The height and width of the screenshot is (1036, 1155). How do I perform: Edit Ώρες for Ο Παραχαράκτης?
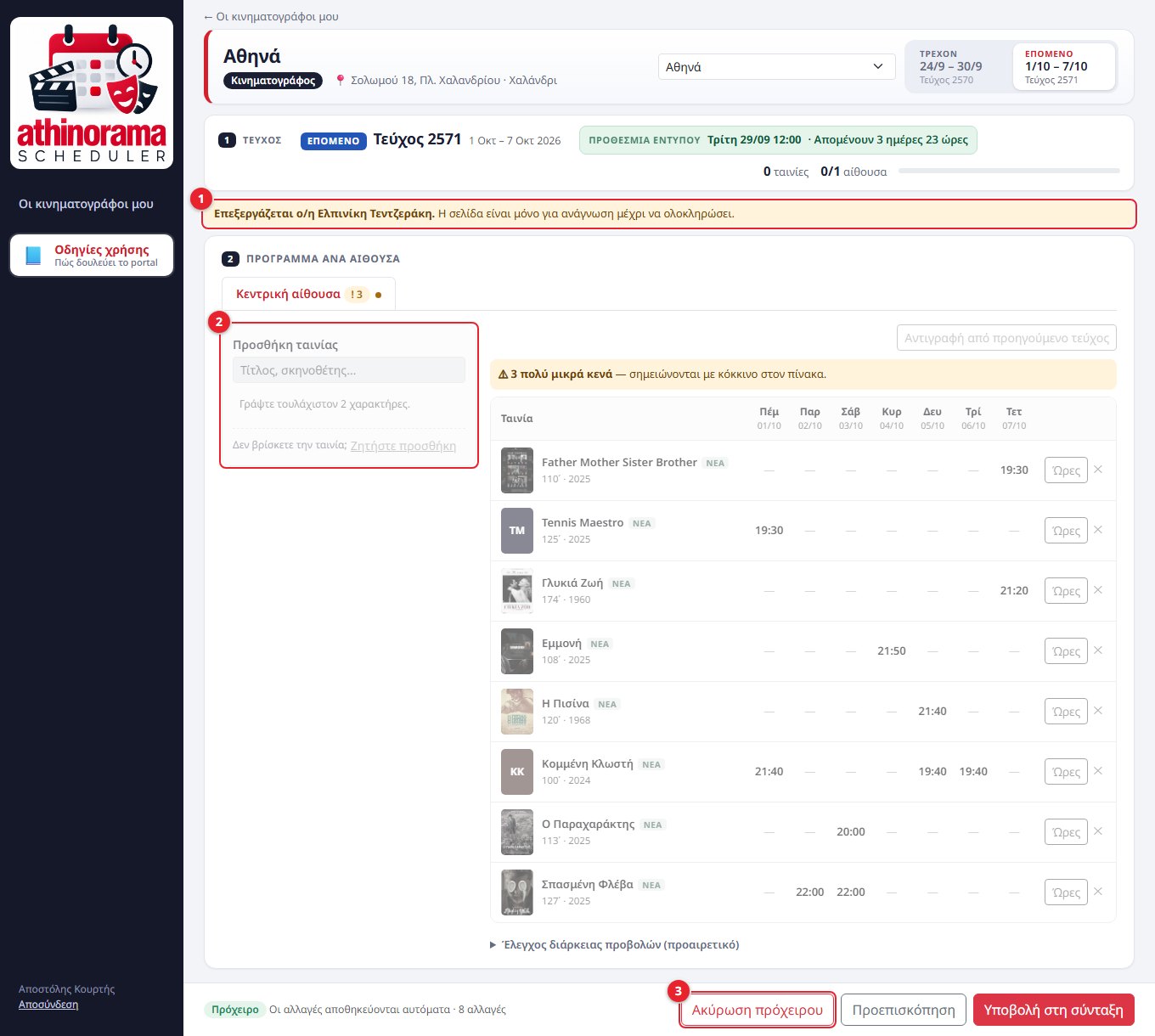pyautogui.click(x=1066, y=832)
